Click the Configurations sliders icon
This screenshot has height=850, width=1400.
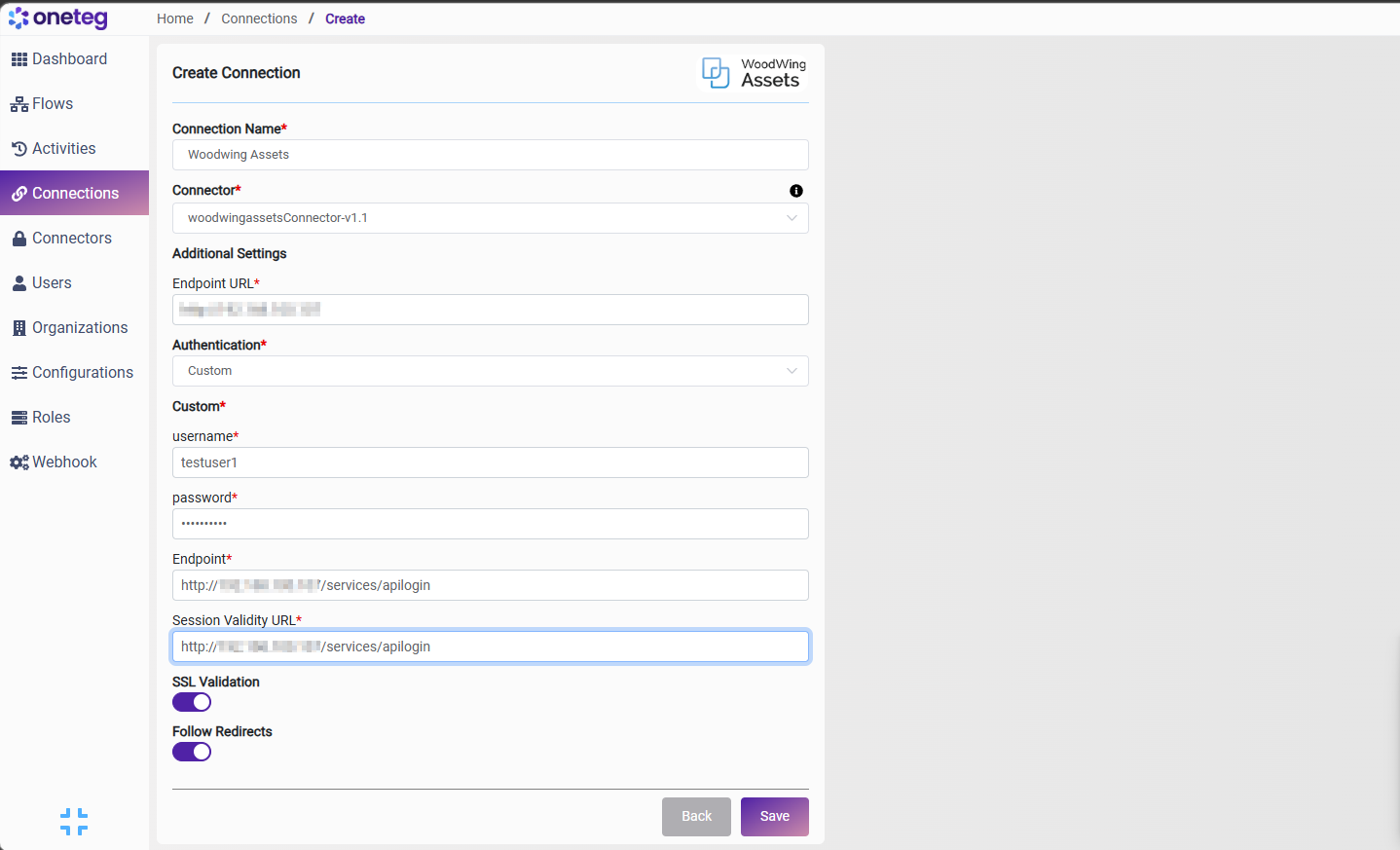click(x=19, y=373)
